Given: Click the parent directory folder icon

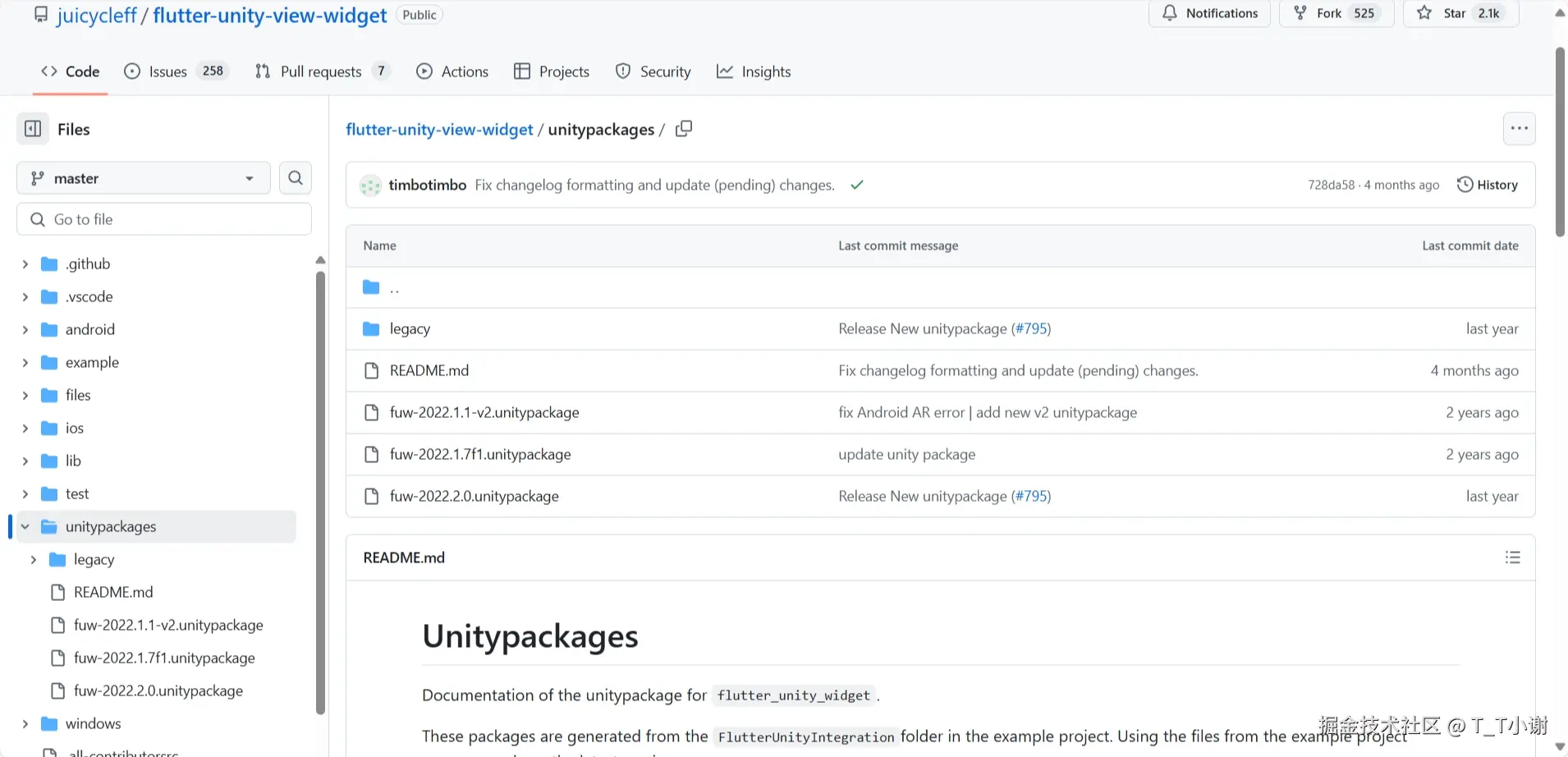Looking at the screenshot, I should coord(371,287).
